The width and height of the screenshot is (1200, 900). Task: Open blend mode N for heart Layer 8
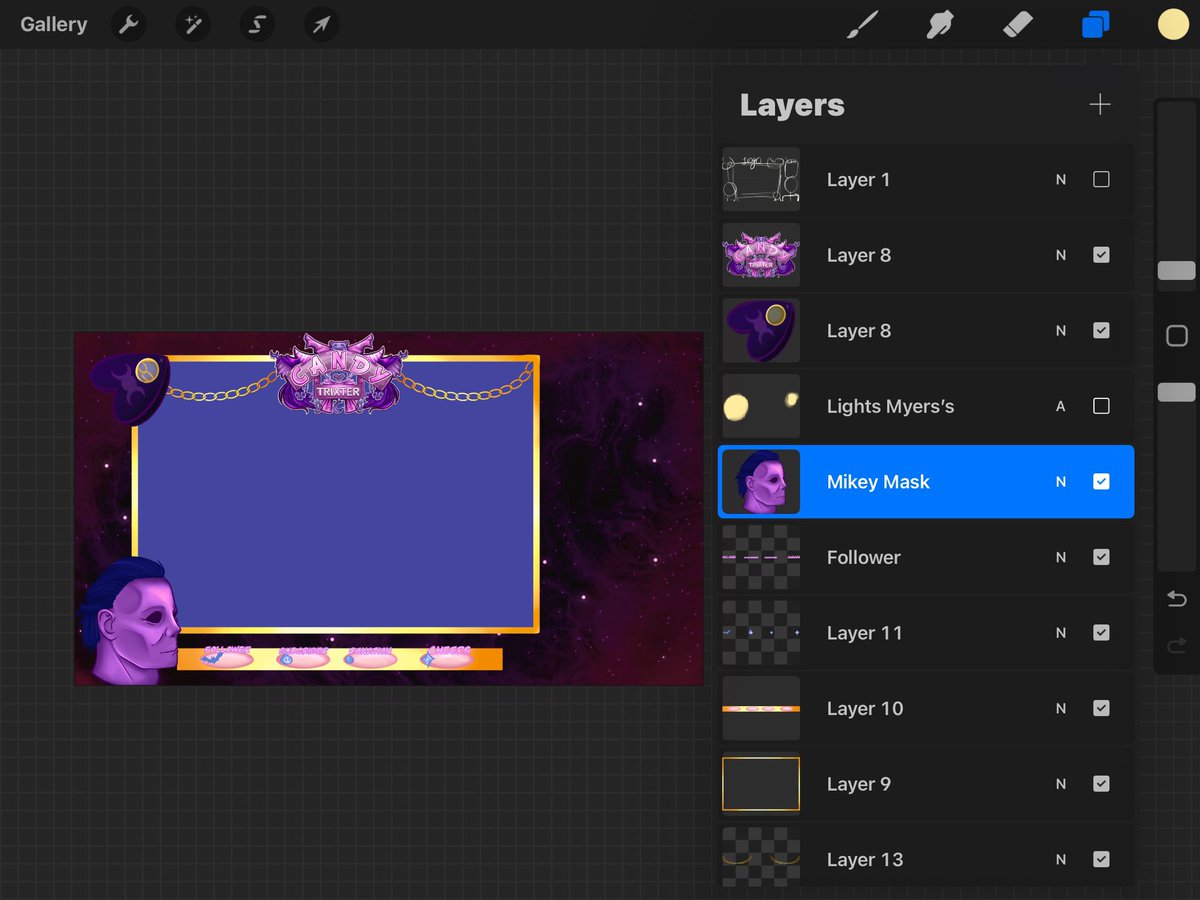coord(1061,331)
